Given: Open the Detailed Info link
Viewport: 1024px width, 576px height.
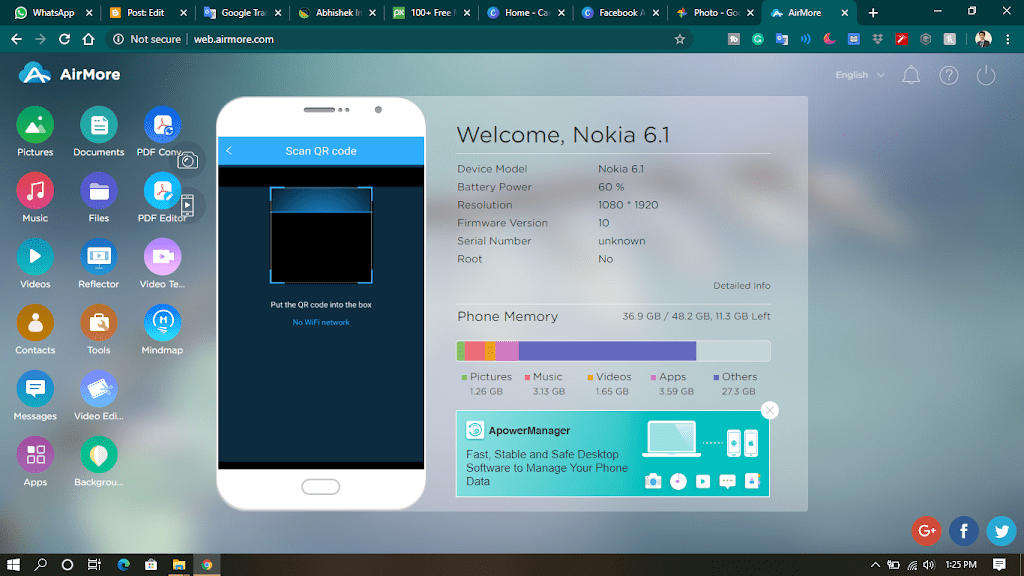Looking at the screenshot, I should [741, 286].
